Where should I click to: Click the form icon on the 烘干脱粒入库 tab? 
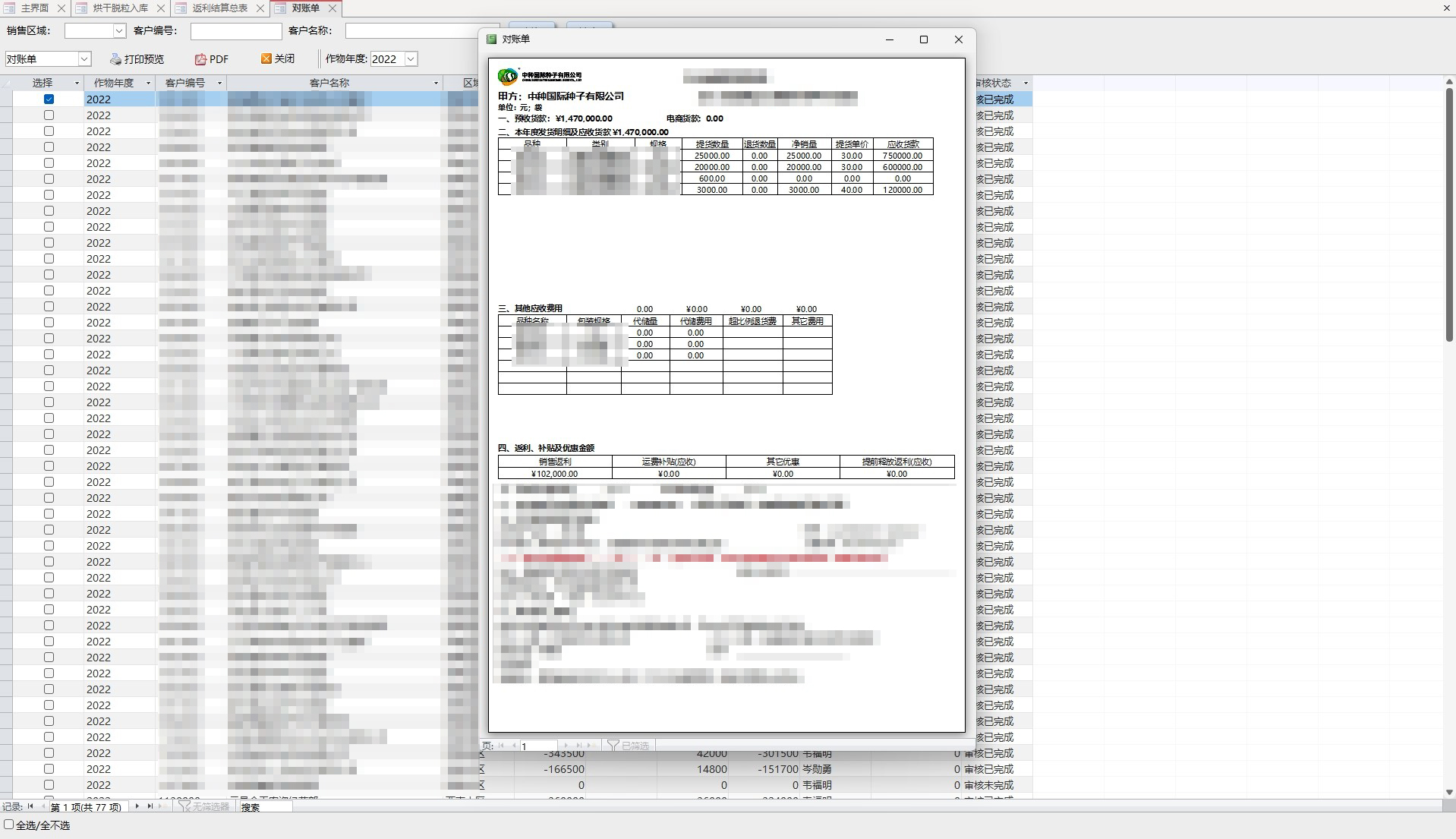tap(82, 8)
